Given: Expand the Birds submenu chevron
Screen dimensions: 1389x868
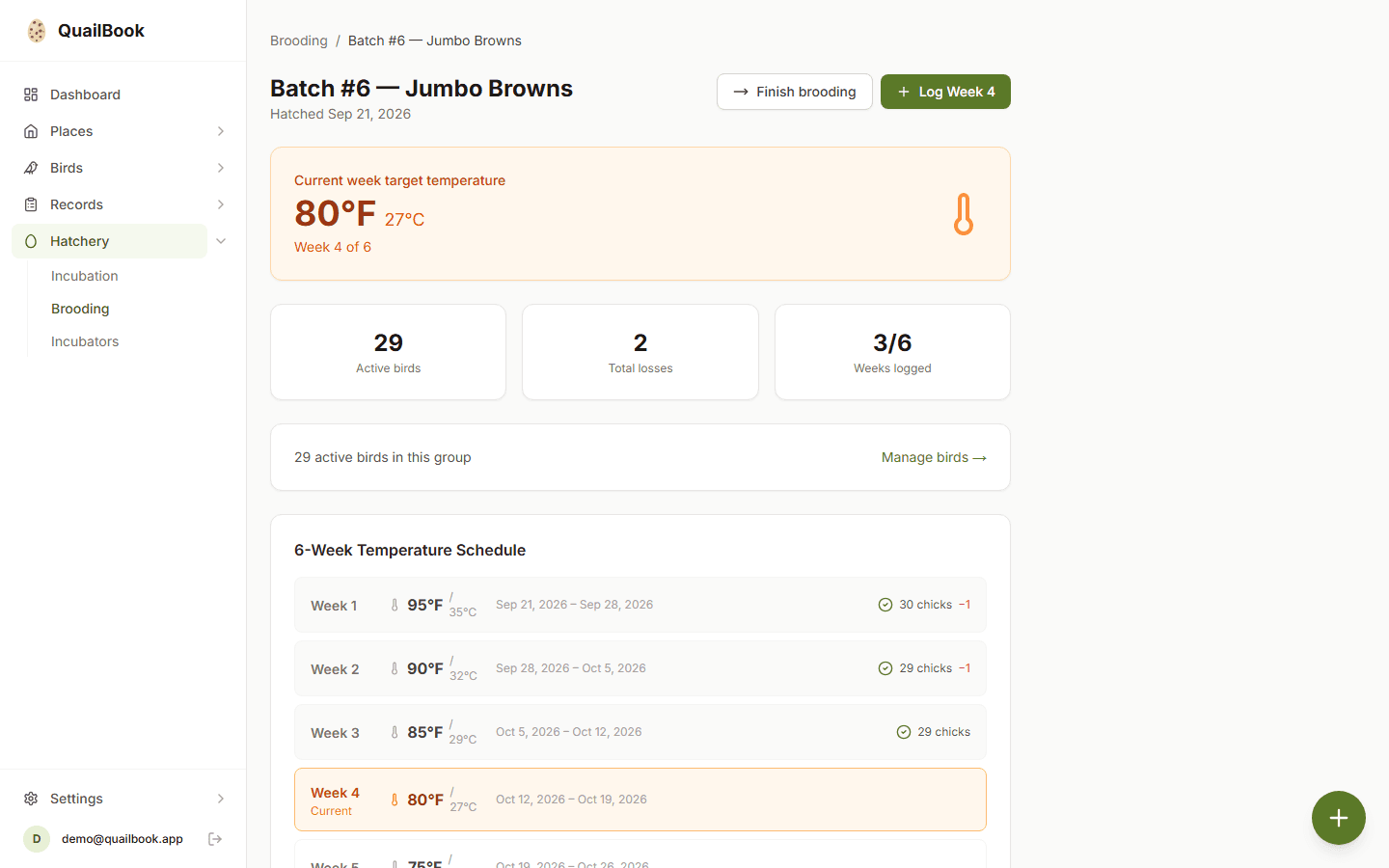Looking at the screenshot, I should click(x=221, y=168).
